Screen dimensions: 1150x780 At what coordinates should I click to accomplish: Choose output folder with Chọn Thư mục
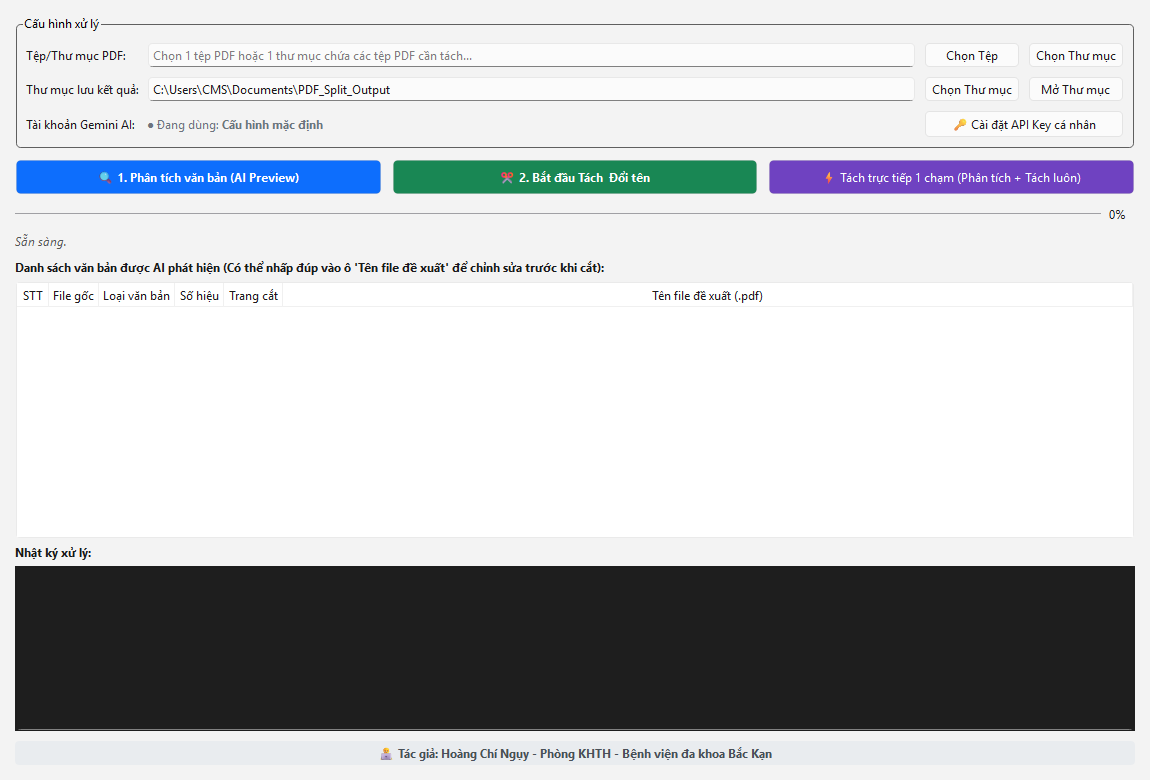(972, 89)
